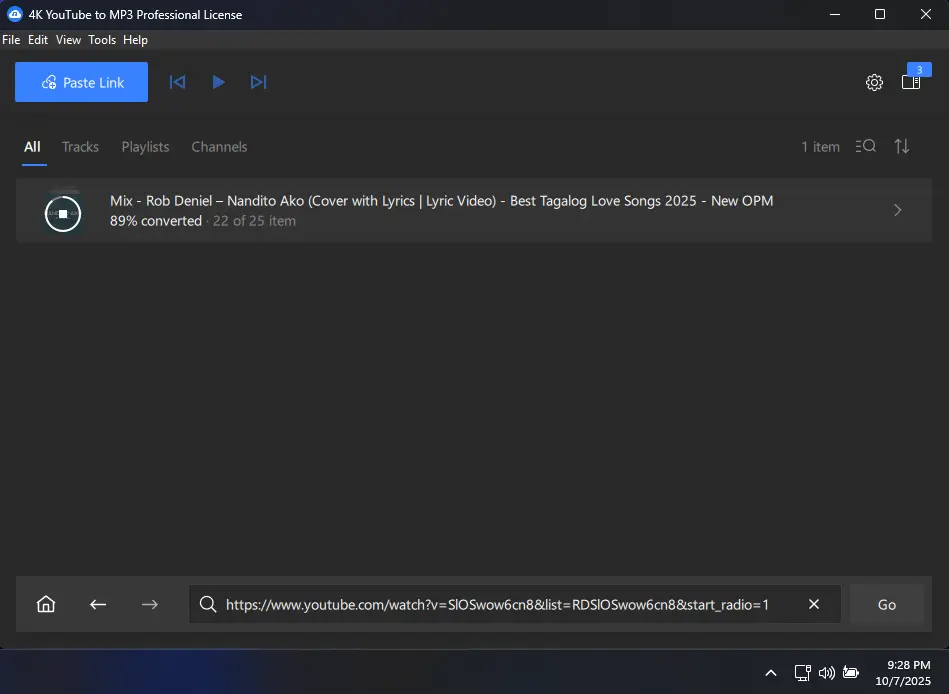Open battery status in system tray
The image size is (949, 694).
[851, 673]
